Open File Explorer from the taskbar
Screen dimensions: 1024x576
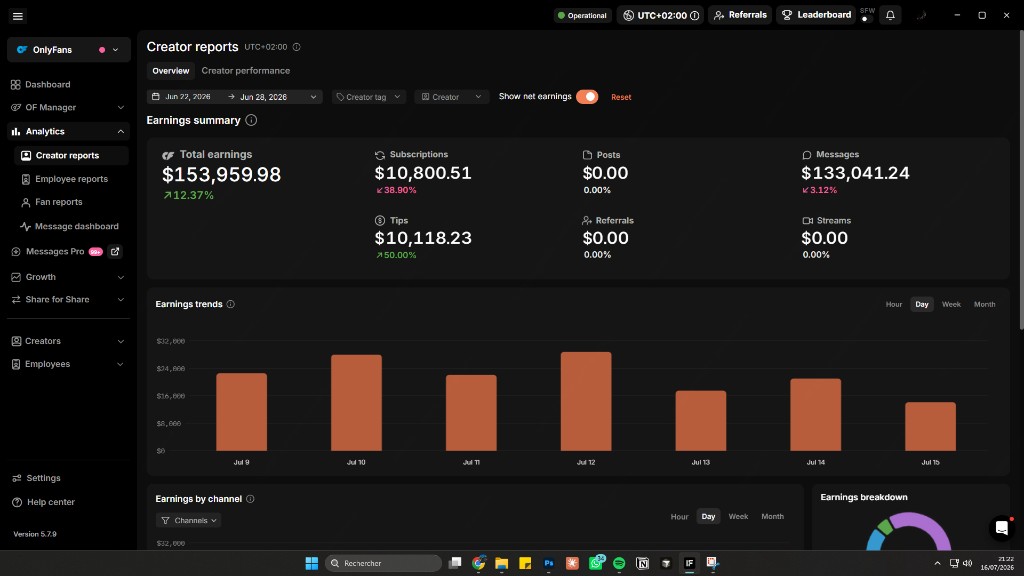502,563
